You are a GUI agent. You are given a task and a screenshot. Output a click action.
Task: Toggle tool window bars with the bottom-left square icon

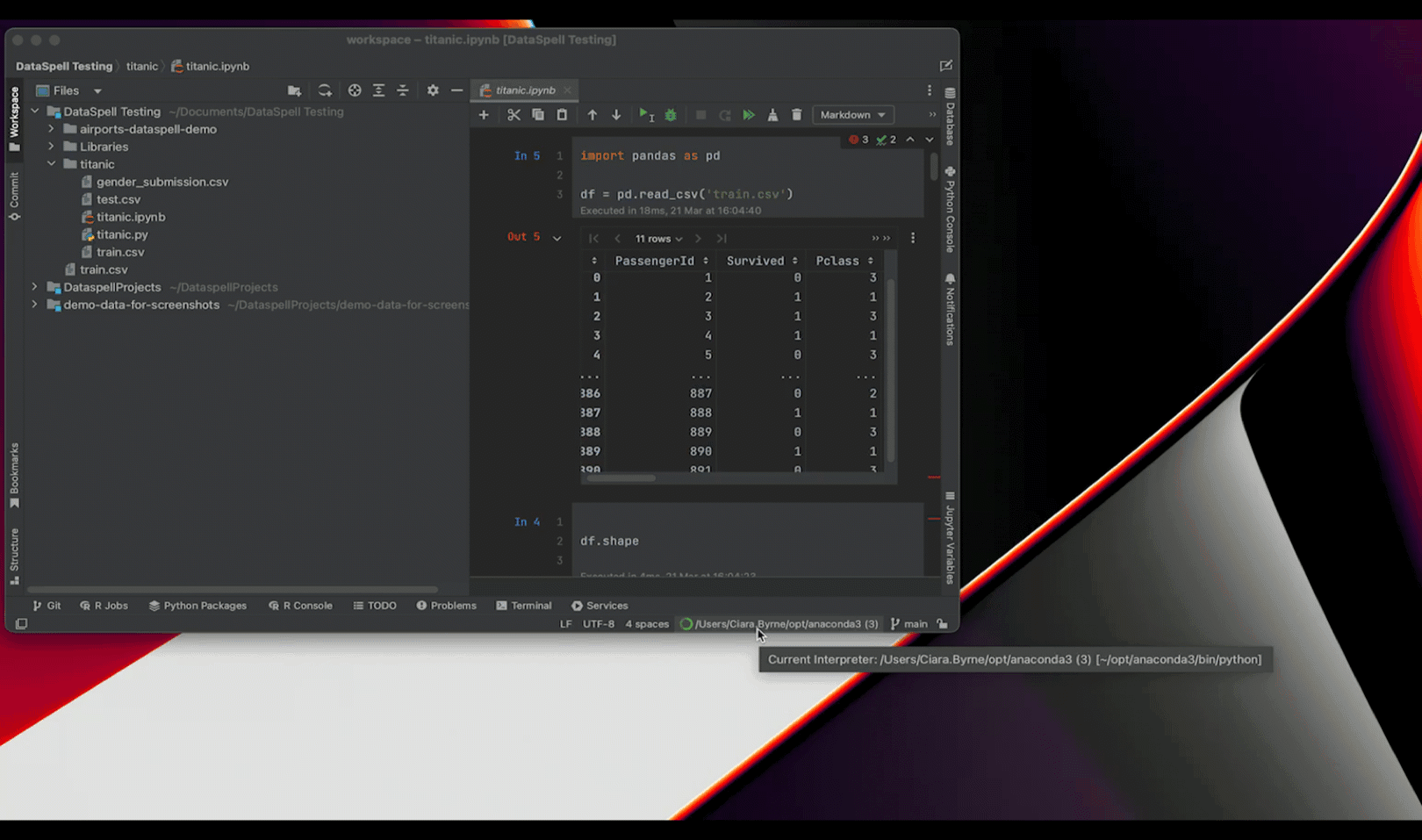(21, 624)
